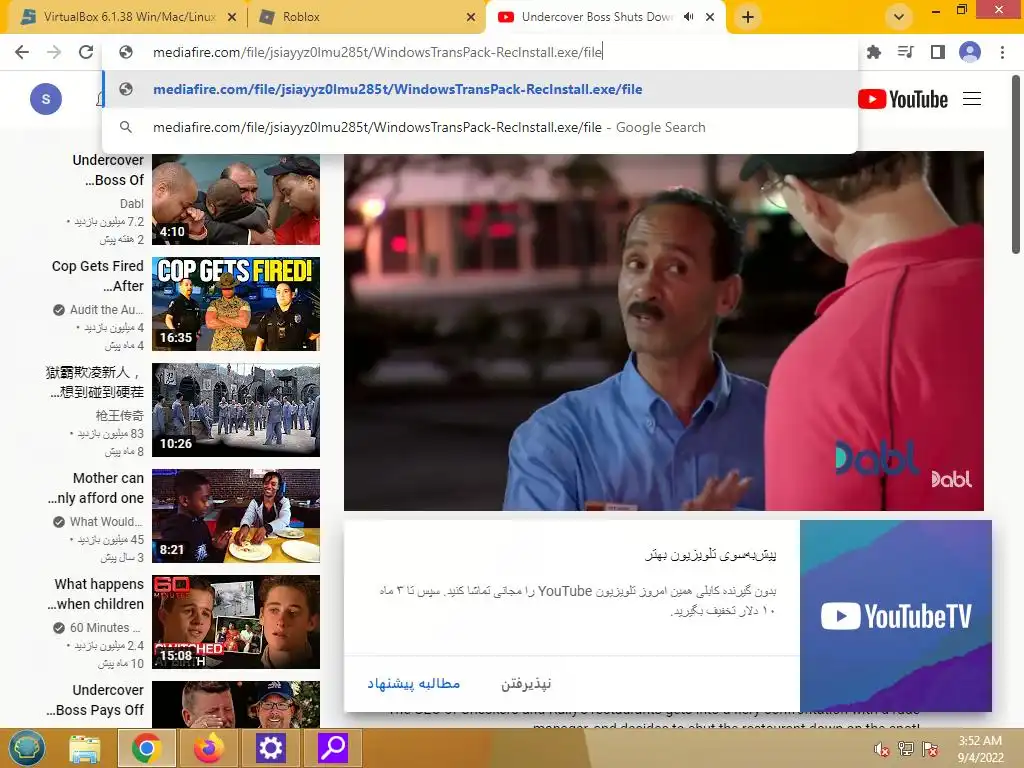Click the What happens when children title
This screenshot has width=1024, height=768.
tap(95, 594)
